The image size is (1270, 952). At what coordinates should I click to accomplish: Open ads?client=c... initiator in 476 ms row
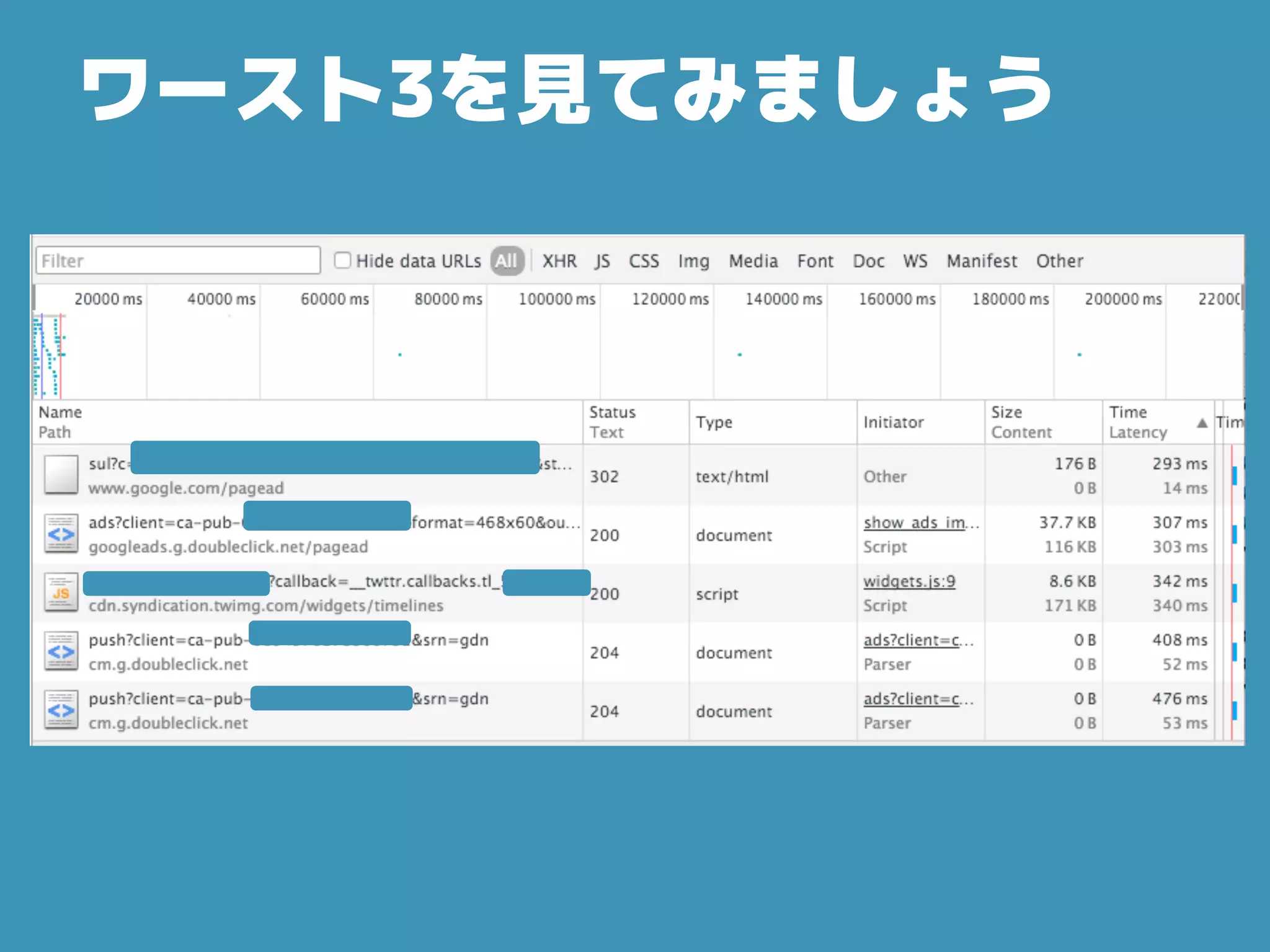[918, 699]
